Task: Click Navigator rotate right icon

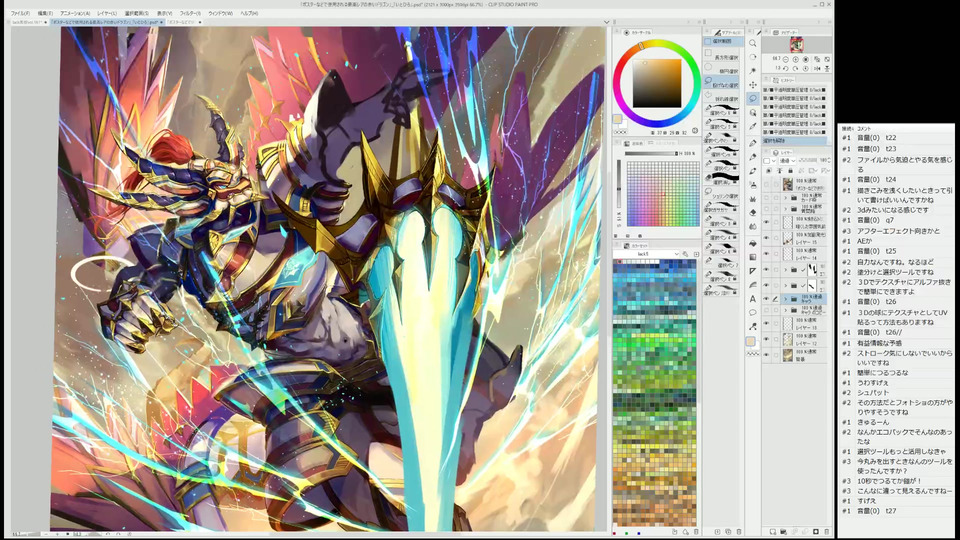Action: point(796,69)
